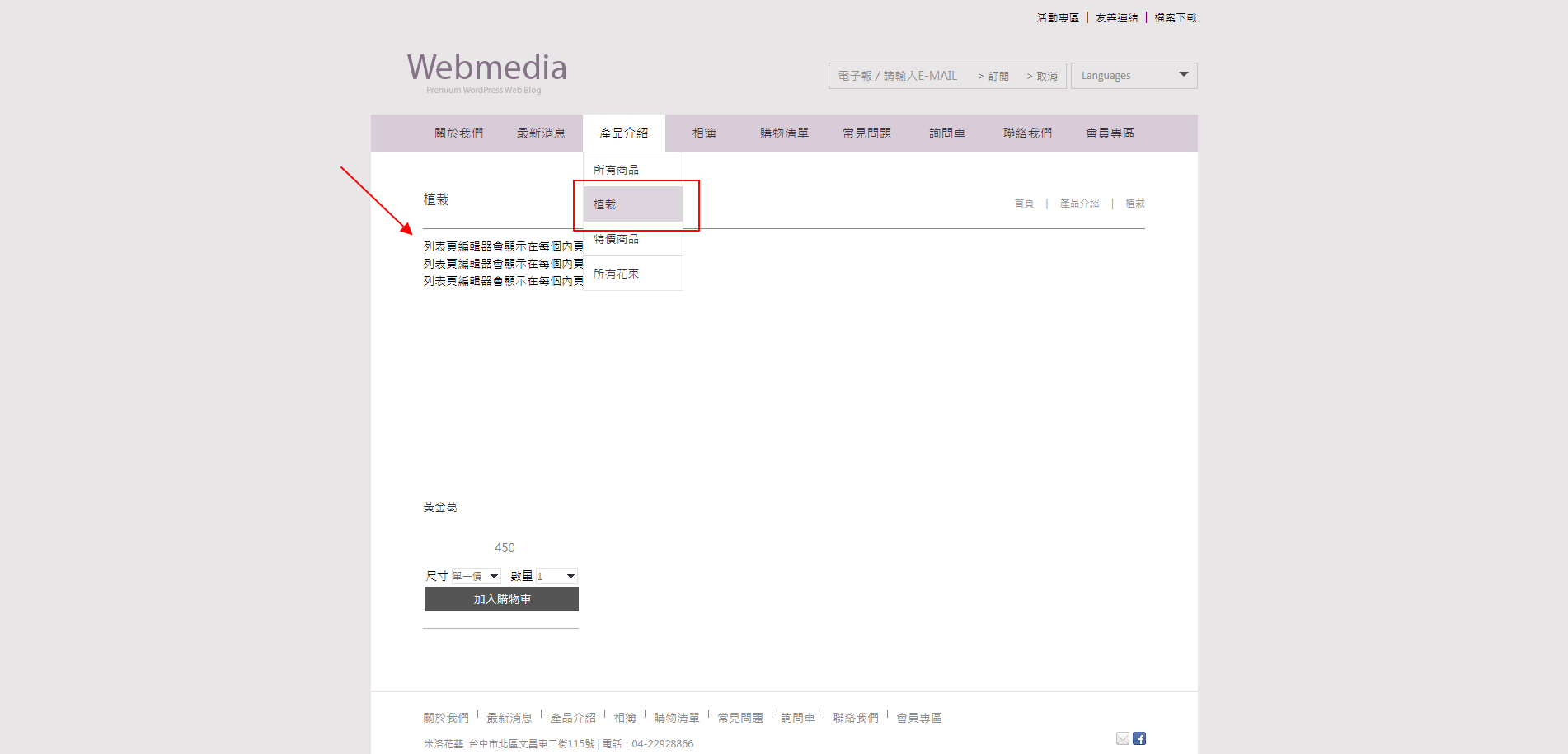The width and height of the screenshot is (1568, 754).
Task: Open the 黃金葛 product title
Action: tap(440, 508)
